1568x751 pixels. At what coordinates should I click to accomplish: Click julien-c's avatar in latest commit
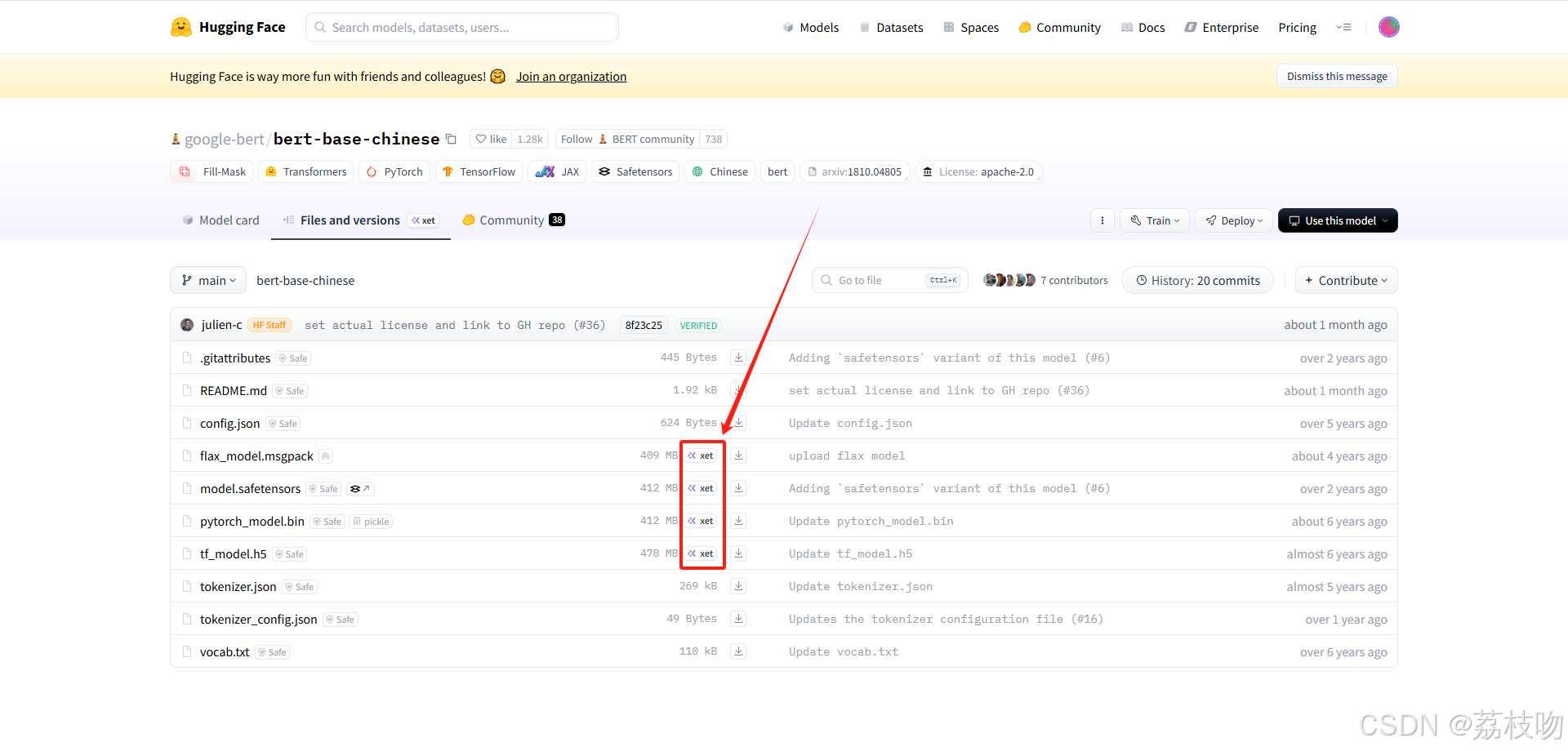(187, 325)
